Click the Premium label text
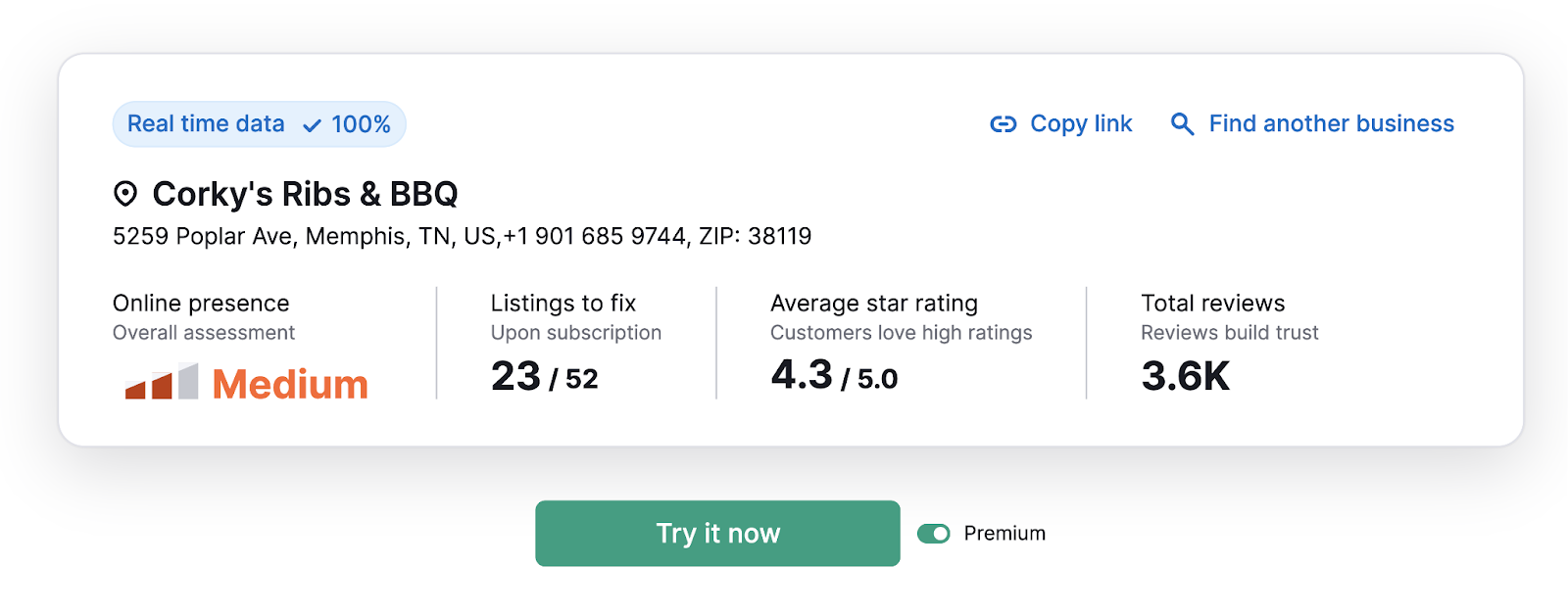This screenshot has width=1568, height=614. pyautogui.click(x=1004, y=534)
